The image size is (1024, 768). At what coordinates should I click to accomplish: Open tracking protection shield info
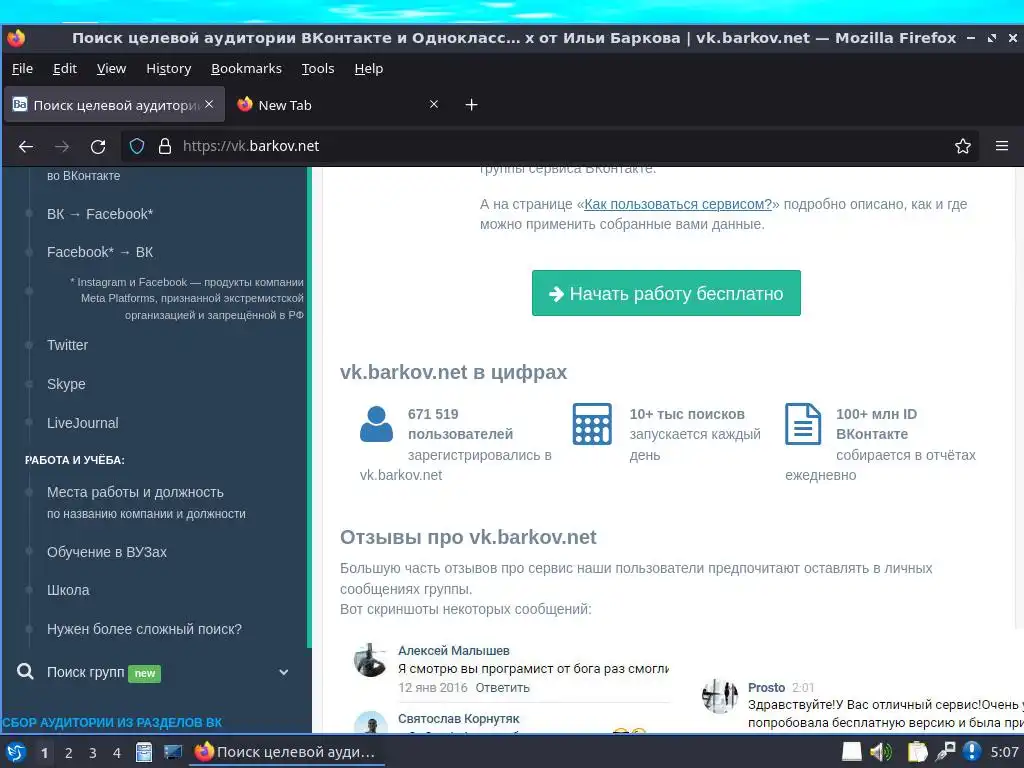[x=136, y=146]
